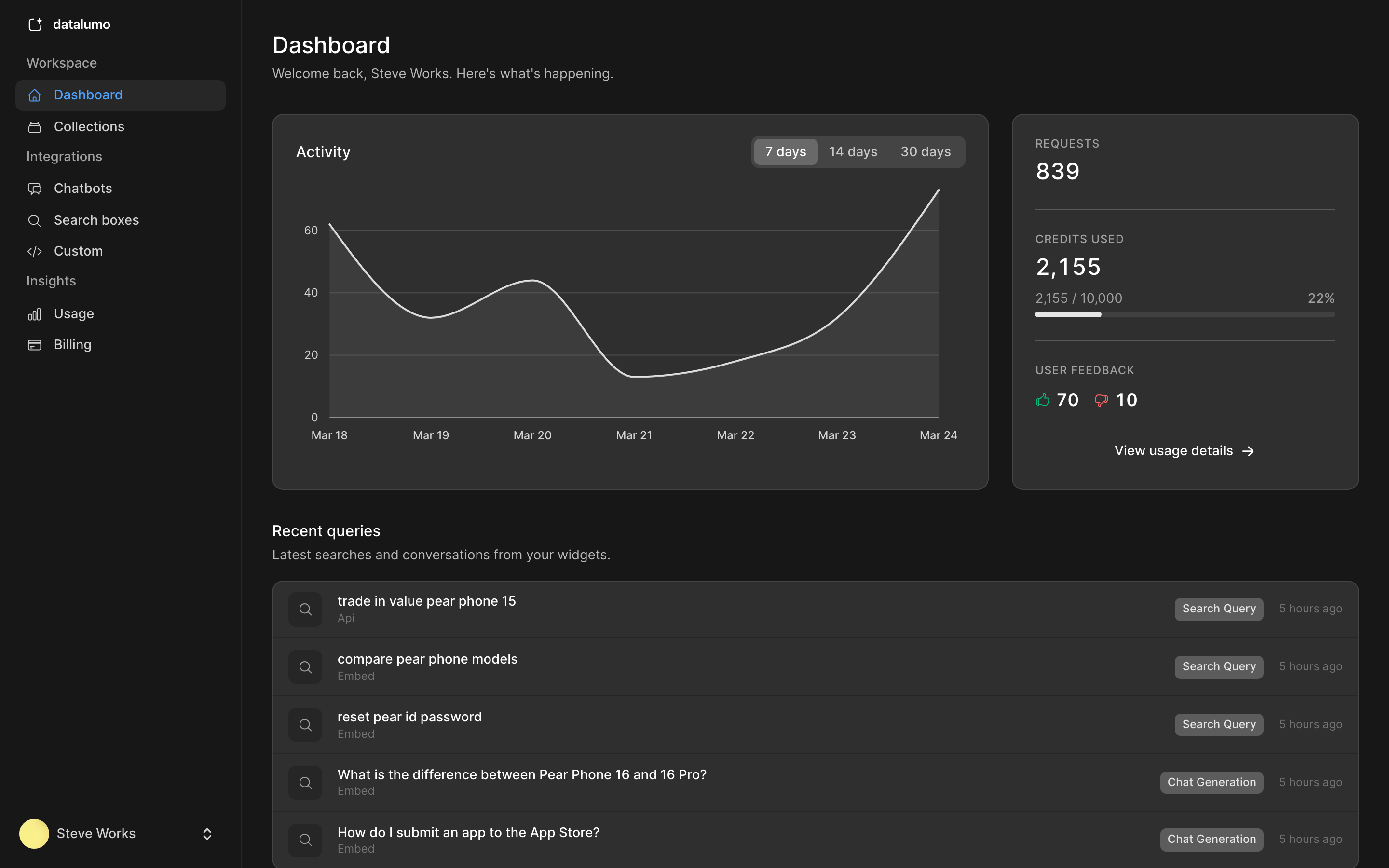
Task: Open the Insights section header
Action: click(51, 281)
